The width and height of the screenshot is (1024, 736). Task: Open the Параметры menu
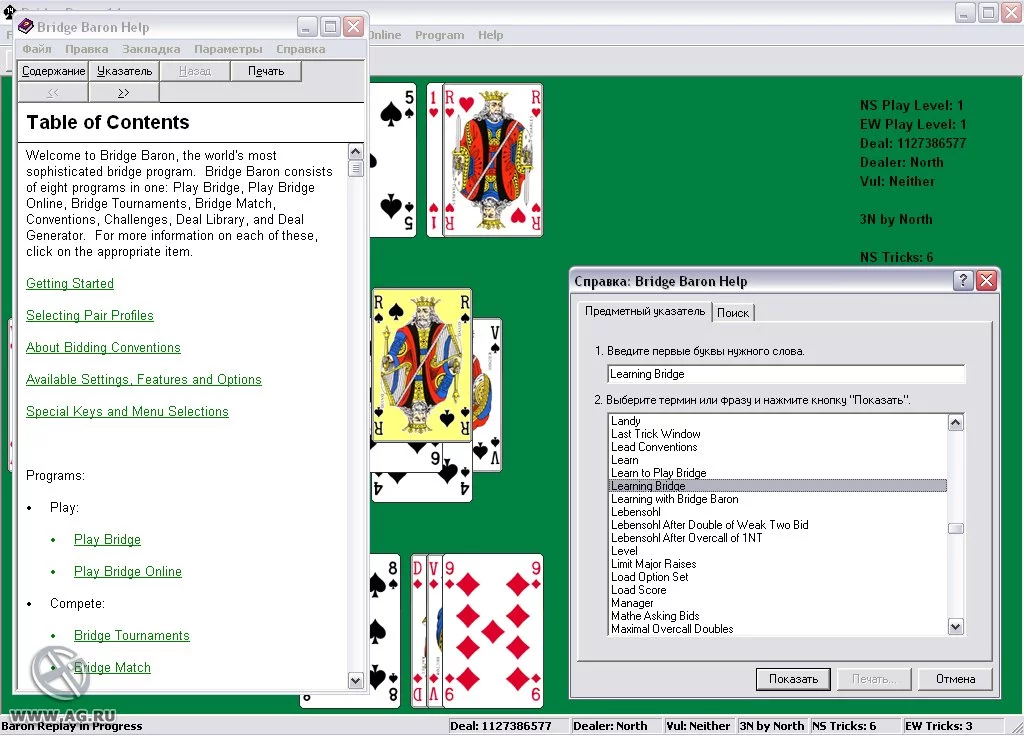pyautogui.click(x=228, y=49)
